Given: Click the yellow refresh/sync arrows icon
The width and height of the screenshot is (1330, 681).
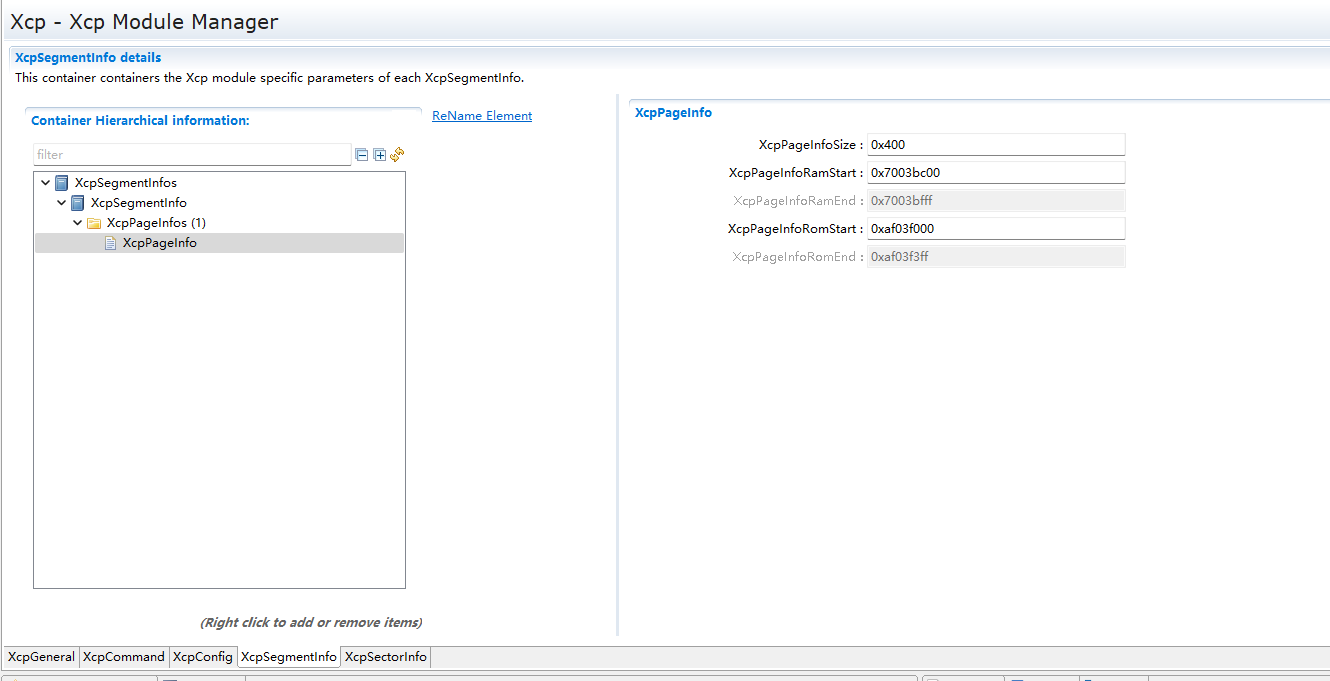Looking at the screenshot, I should point(397,154).
